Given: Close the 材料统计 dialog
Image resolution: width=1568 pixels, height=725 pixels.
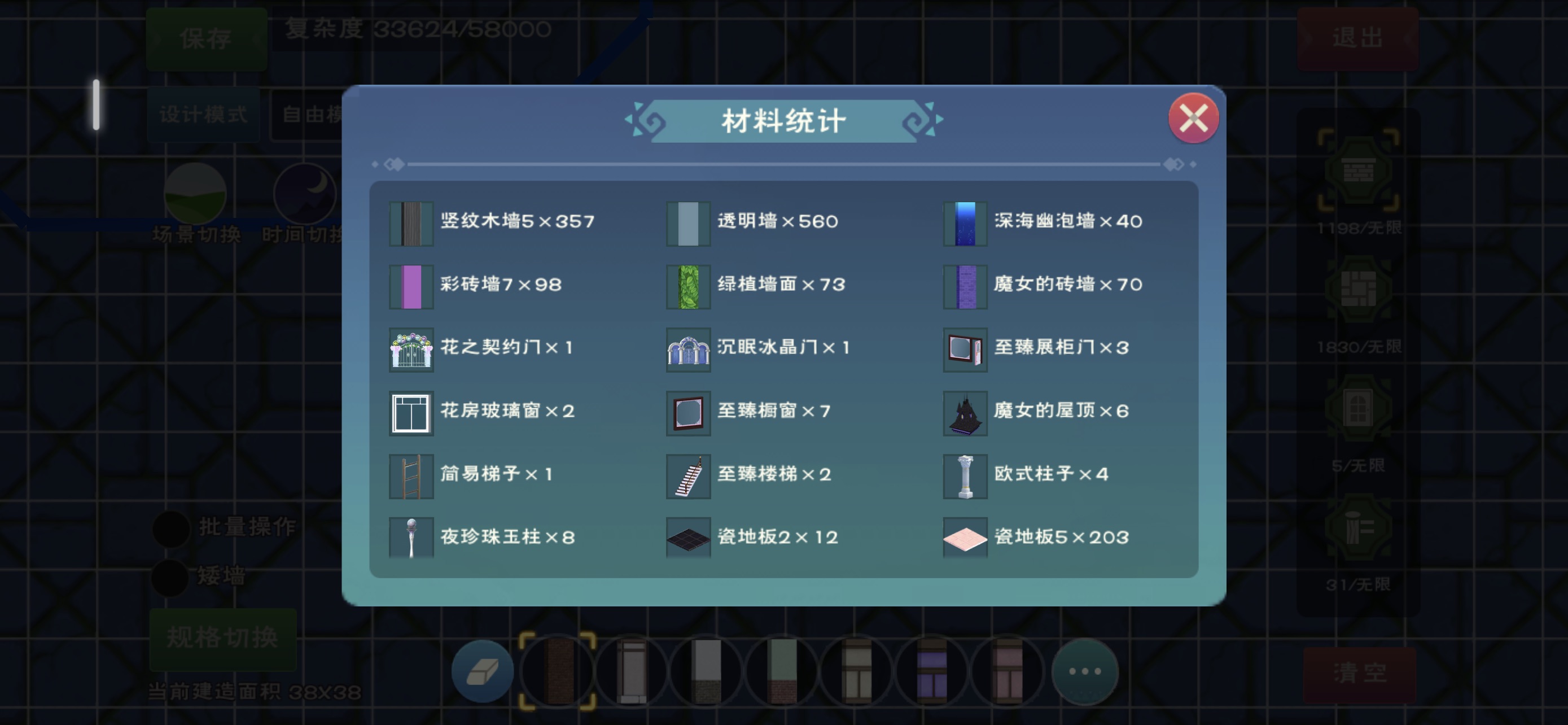Looking at the screenshot, I should (1193, 118).
